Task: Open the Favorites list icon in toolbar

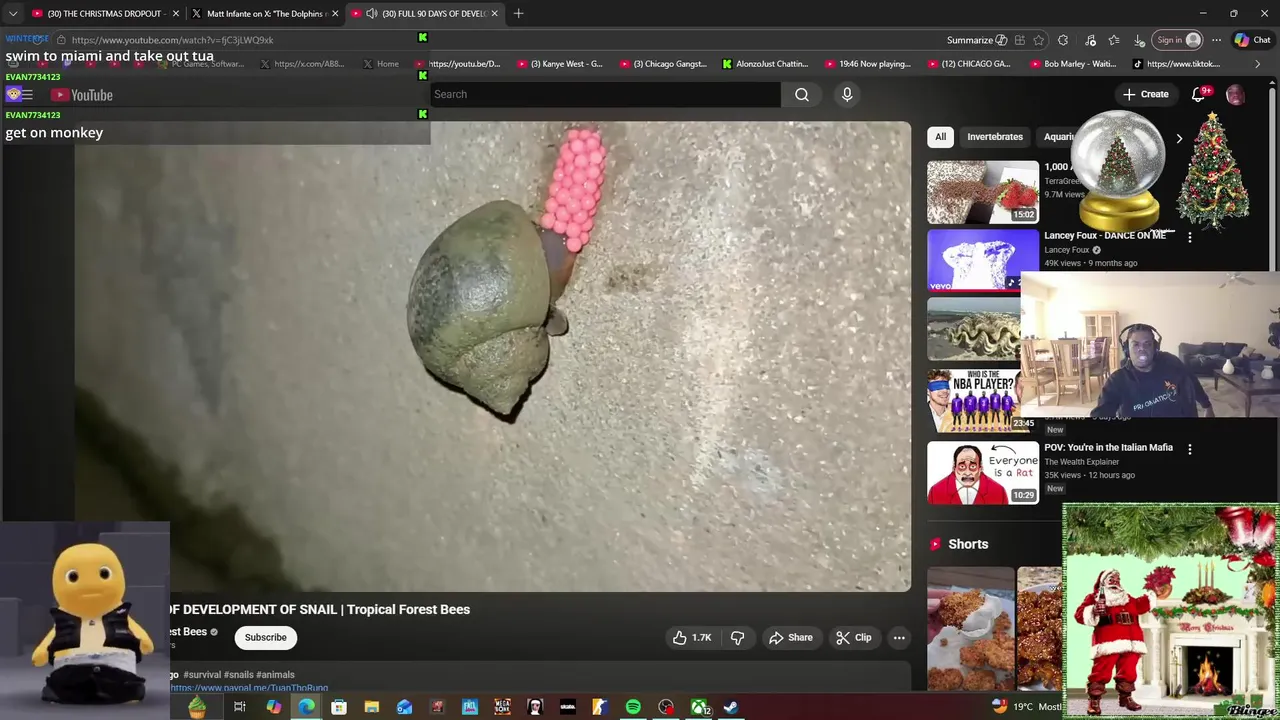Action: click(x=1114, y=40)
